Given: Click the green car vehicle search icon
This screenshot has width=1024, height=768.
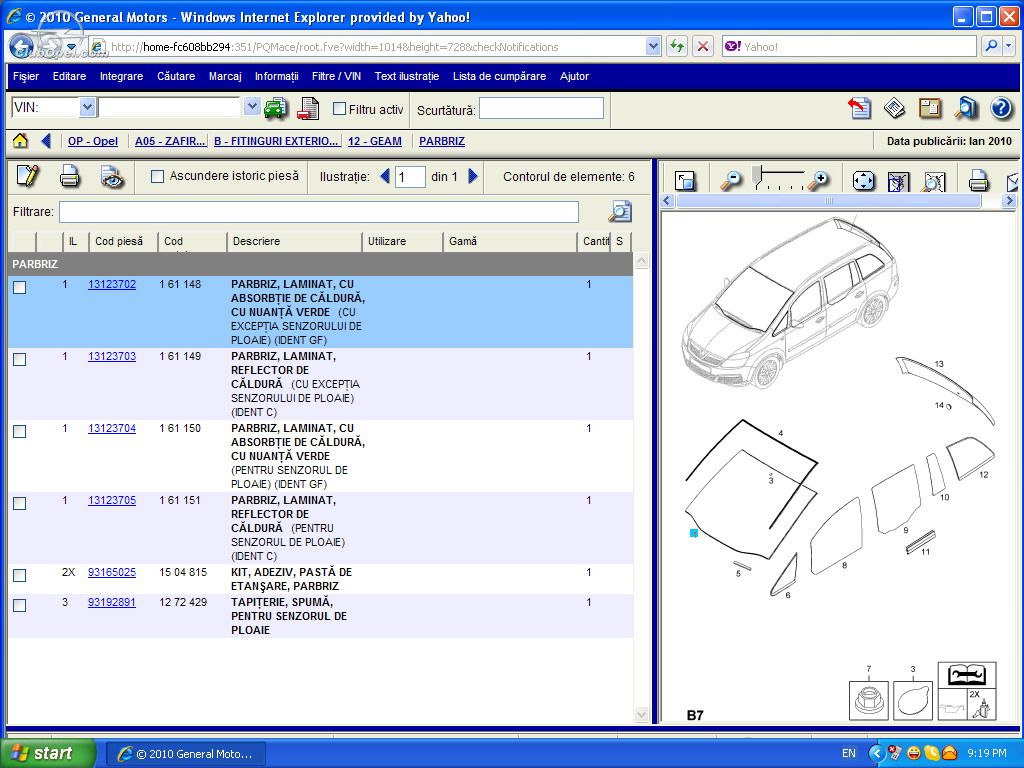Looking at the screenshot, I should point(276,108).
